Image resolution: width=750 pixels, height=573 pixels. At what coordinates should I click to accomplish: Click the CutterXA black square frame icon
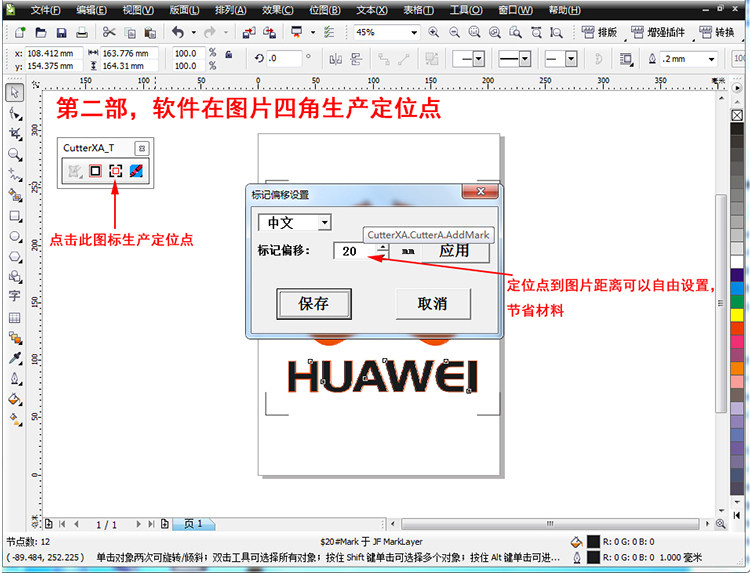tap(95, 171)
